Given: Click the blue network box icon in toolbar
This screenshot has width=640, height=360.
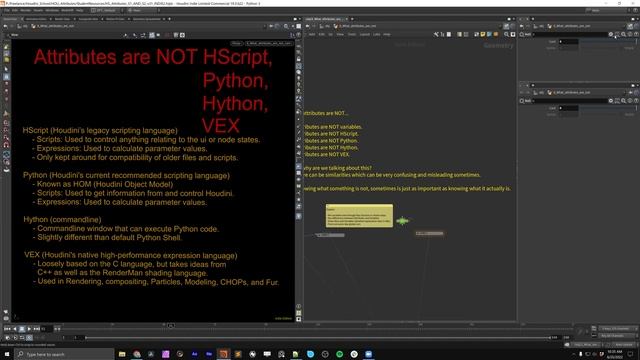Looking at the screenshot, I should pos(489,34).
